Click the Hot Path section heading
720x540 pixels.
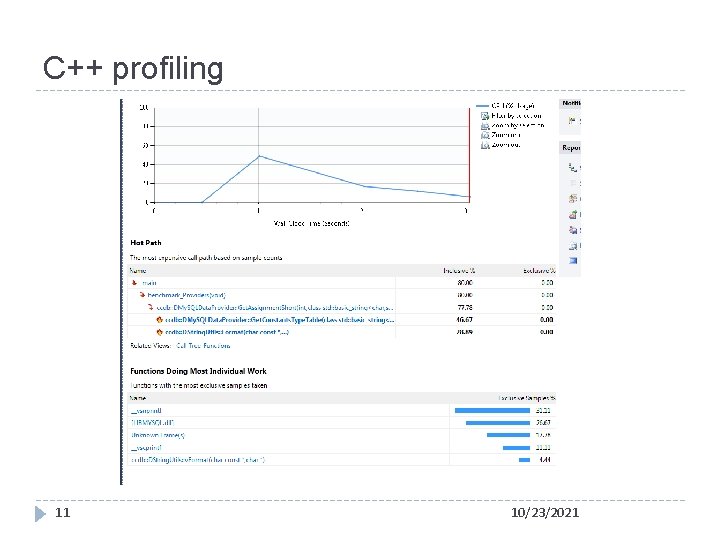click(146, 242)
